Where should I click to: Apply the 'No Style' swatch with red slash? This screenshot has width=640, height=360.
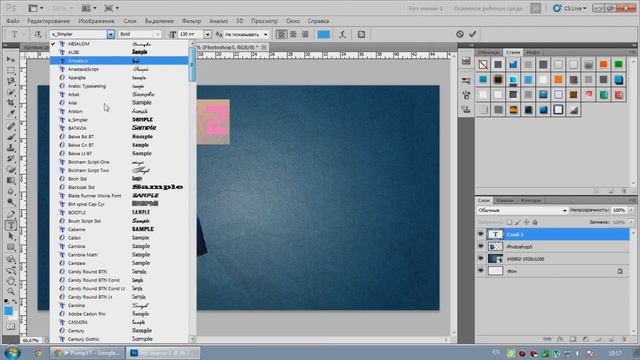[x=483, y=64]
